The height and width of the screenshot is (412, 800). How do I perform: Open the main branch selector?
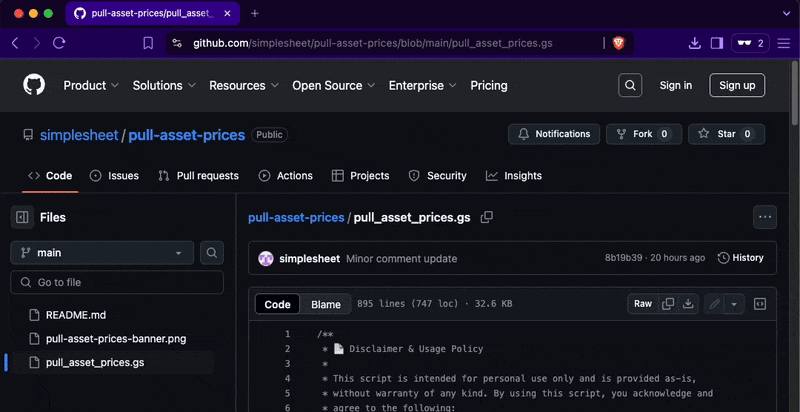coord(102,253)
